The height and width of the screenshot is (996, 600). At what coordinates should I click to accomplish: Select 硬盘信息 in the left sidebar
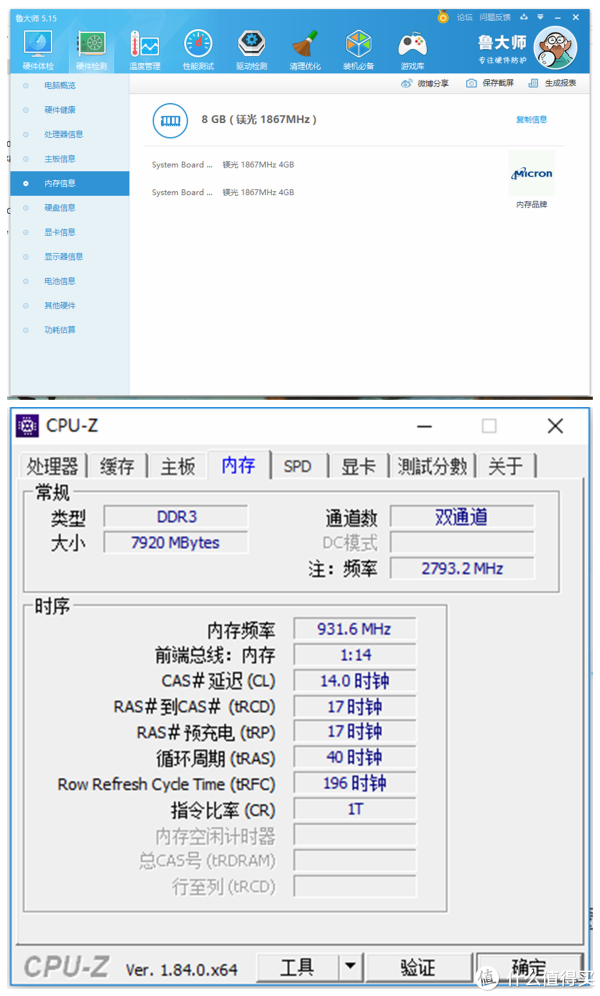tap(60, 208)
